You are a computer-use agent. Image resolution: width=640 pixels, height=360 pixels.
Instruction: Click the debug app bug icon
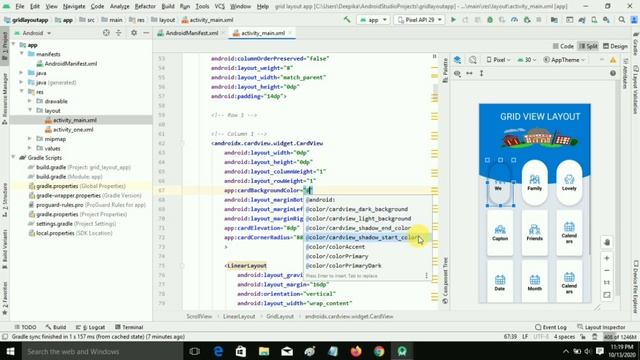click(x=490, y=20)
